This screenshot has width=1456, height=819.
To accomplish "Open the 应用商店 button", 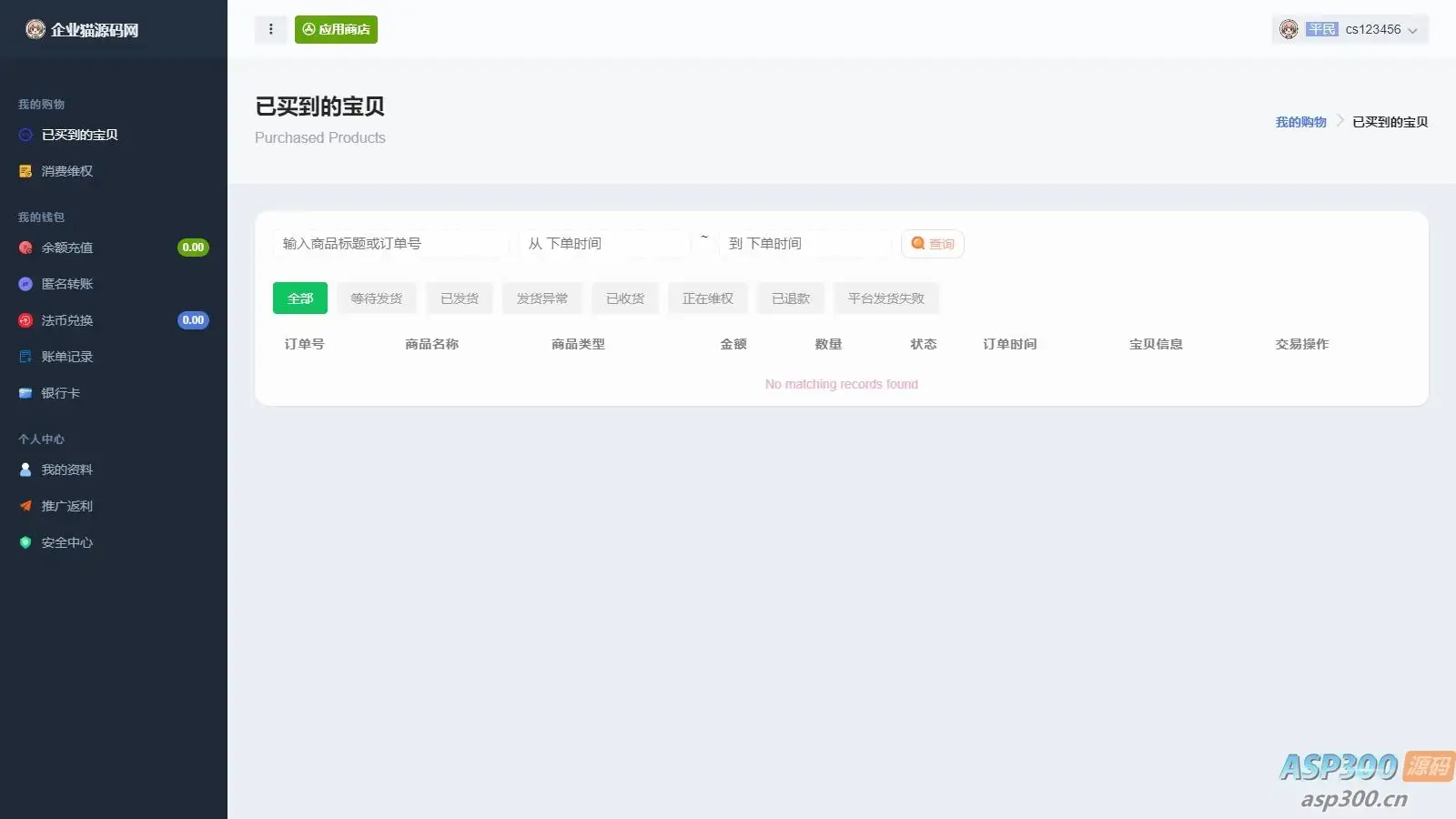I will tap(336, 29).
